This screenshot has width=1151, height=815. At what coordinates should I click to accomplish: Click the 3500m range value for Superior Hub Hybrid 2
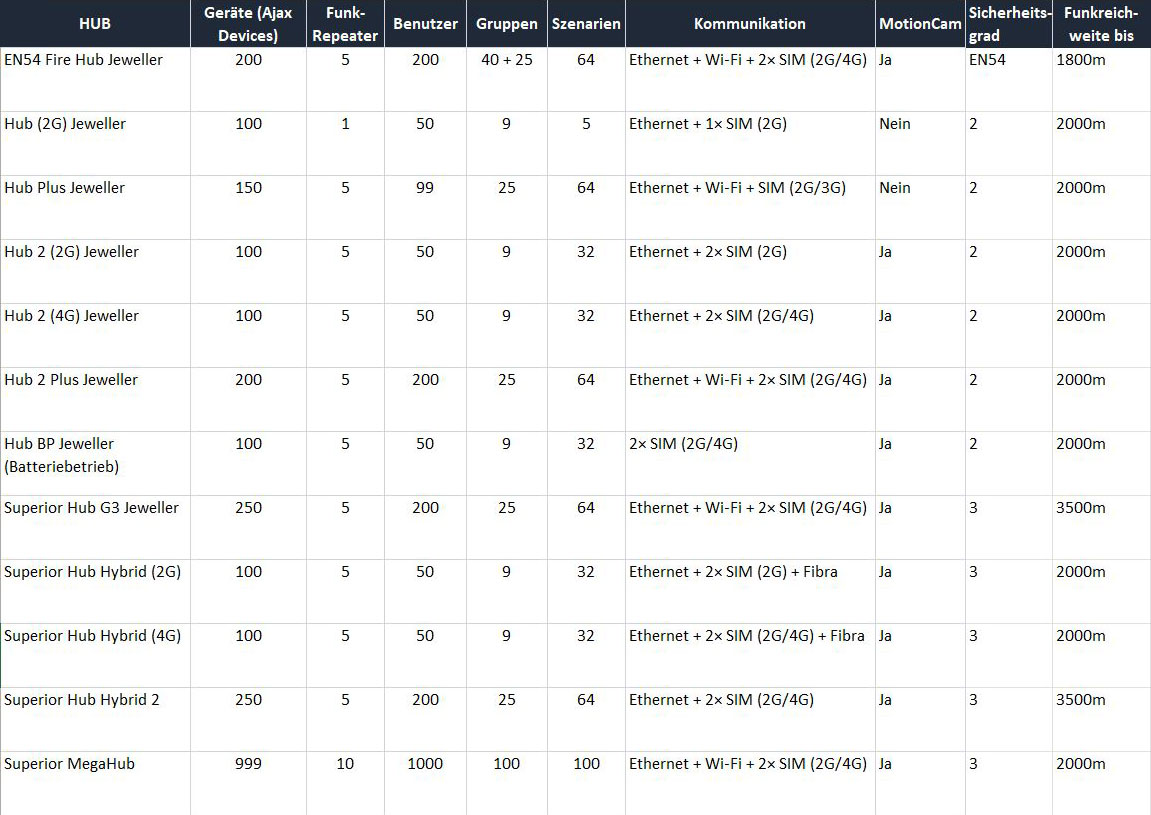coord(1079,700)
